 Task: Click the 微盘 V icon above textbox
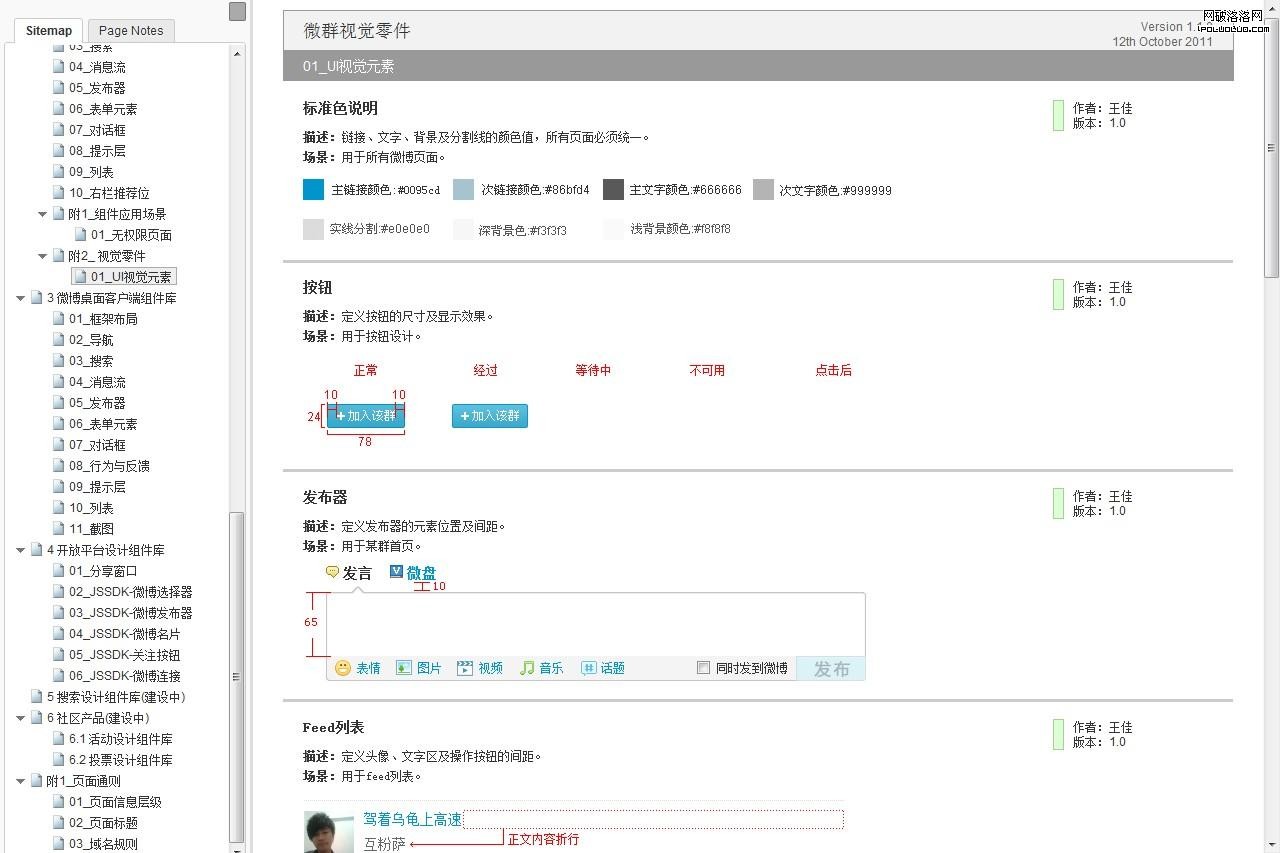coord(396,572)
